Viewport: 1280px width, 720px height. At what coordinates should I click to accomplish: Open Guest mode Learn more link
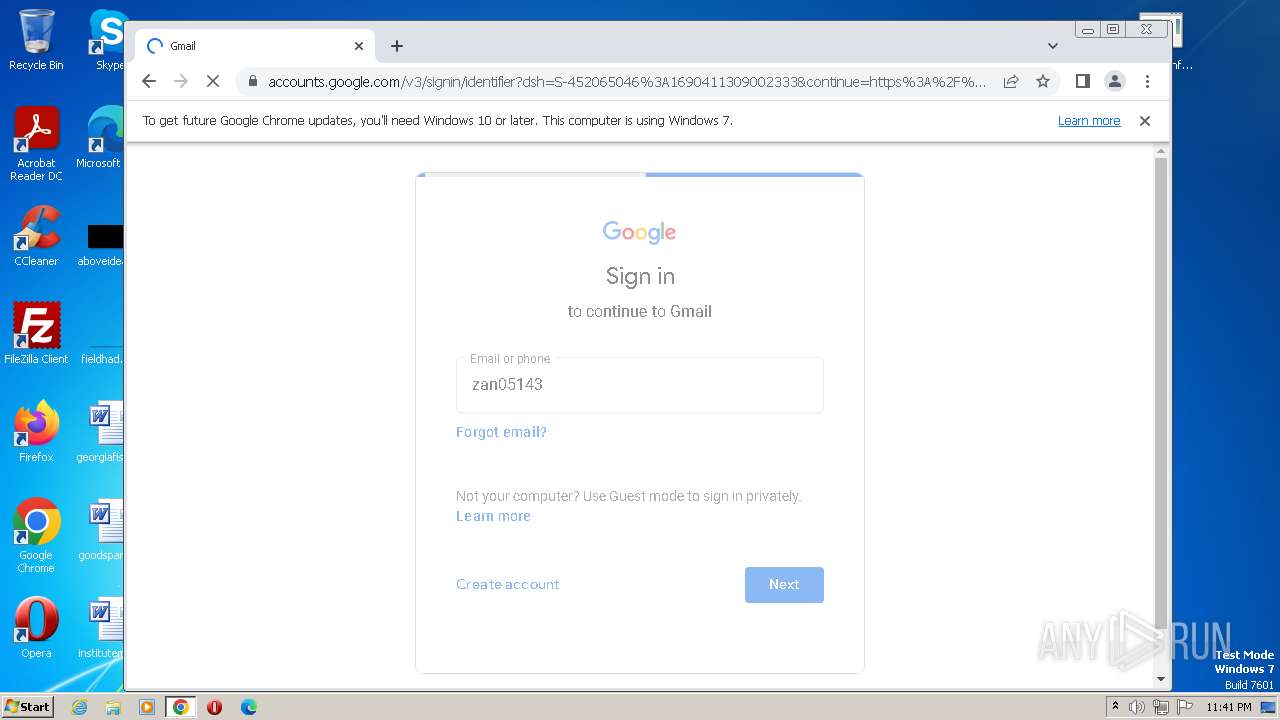coord(493,516)
